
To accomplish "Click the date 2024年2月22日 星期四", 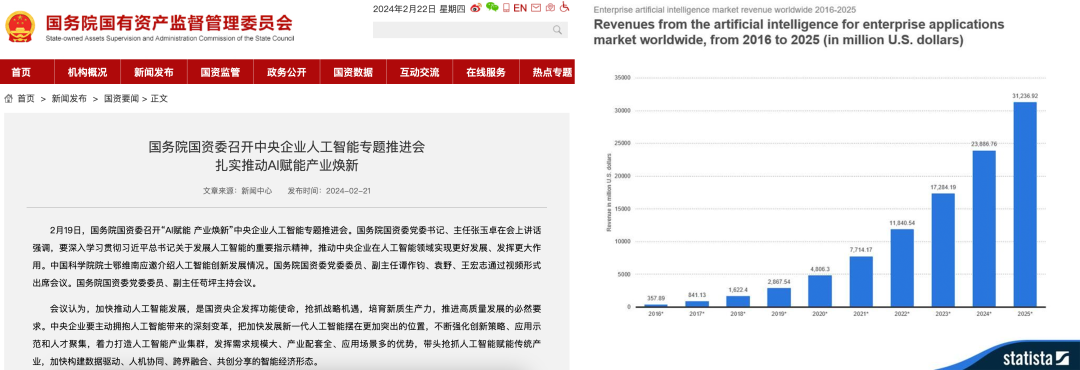I will tap(419, 8).
